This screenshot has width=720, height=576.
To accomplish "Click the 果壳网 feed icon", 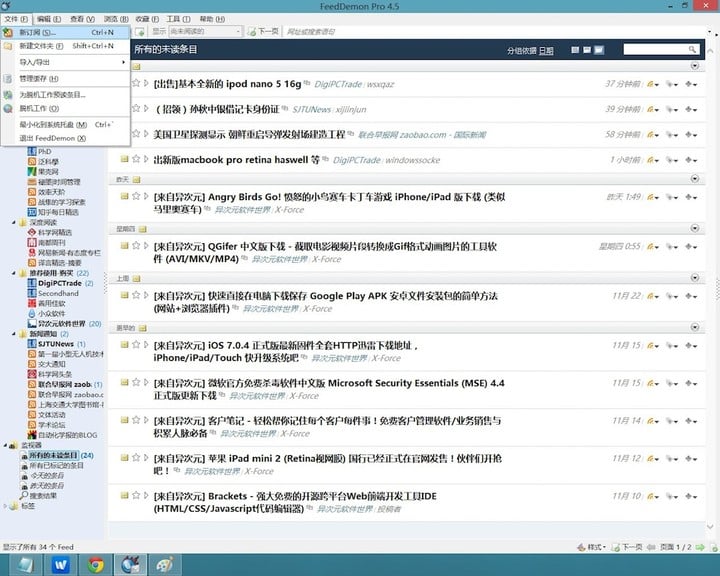I will click(32, 172).
